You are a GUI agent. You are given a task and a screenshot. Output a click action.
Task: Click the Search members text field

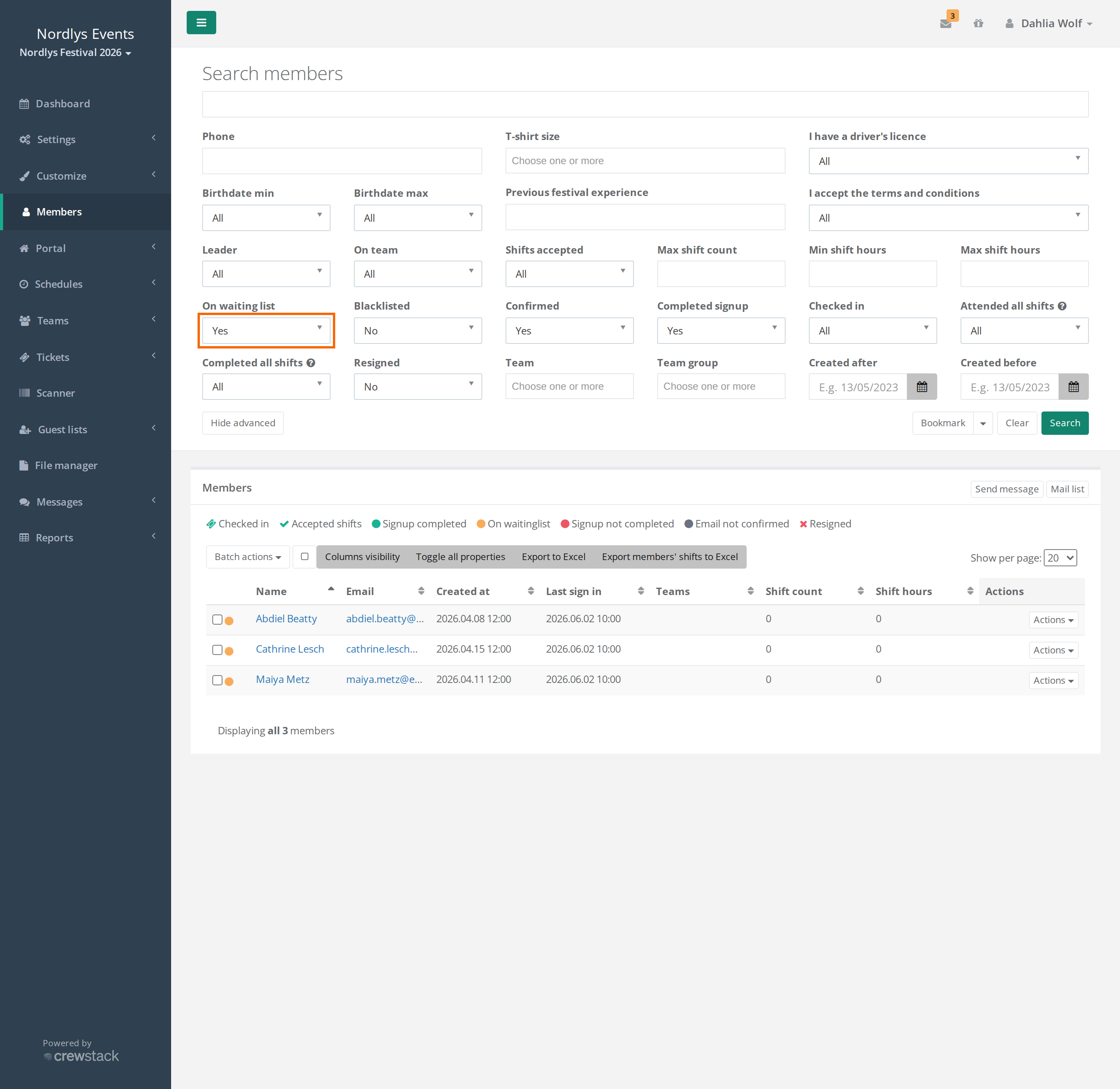pos(645,104)
